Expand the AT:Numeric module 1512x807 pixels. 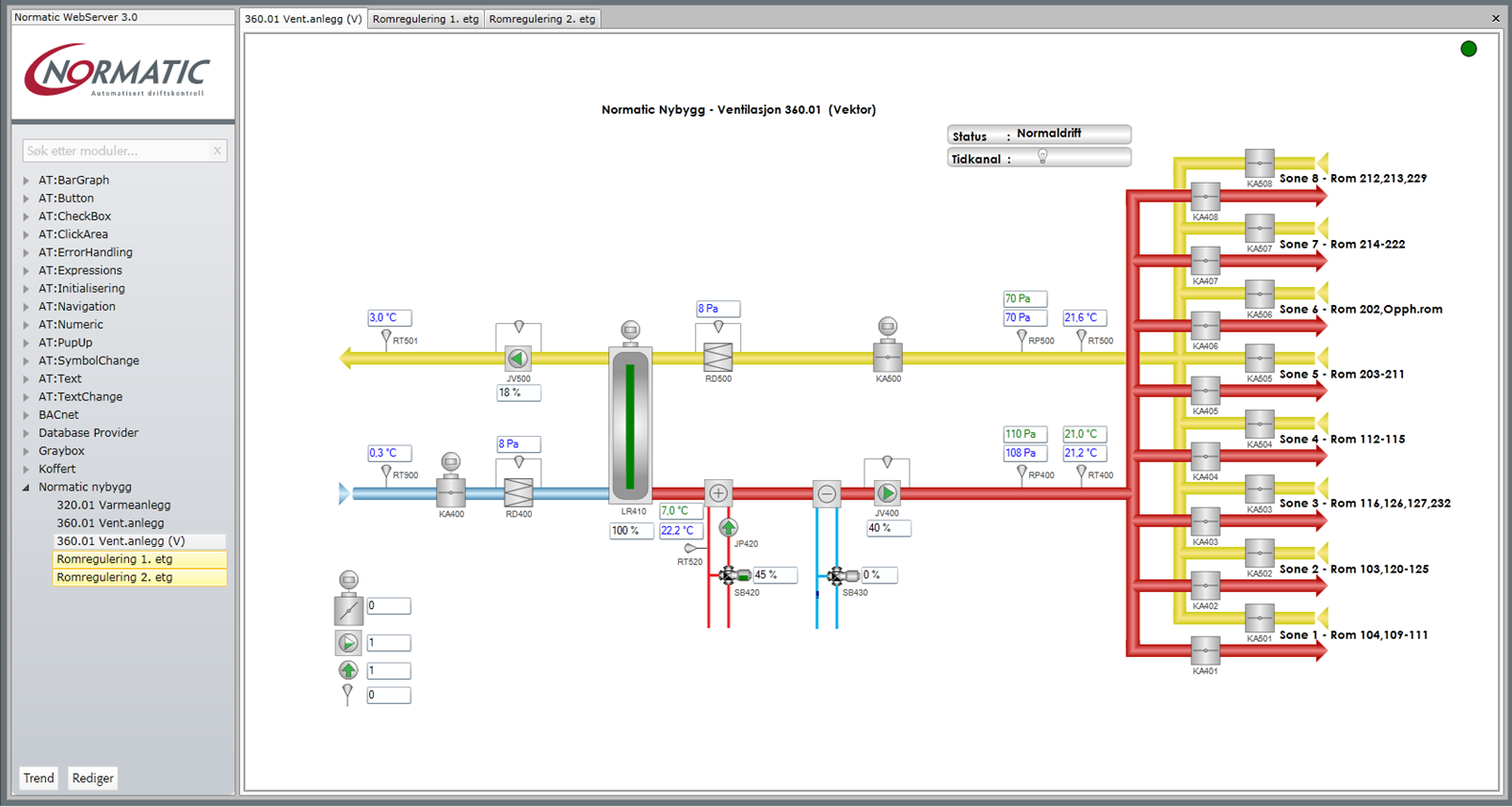pyautogui.click(x=26, y=325)
